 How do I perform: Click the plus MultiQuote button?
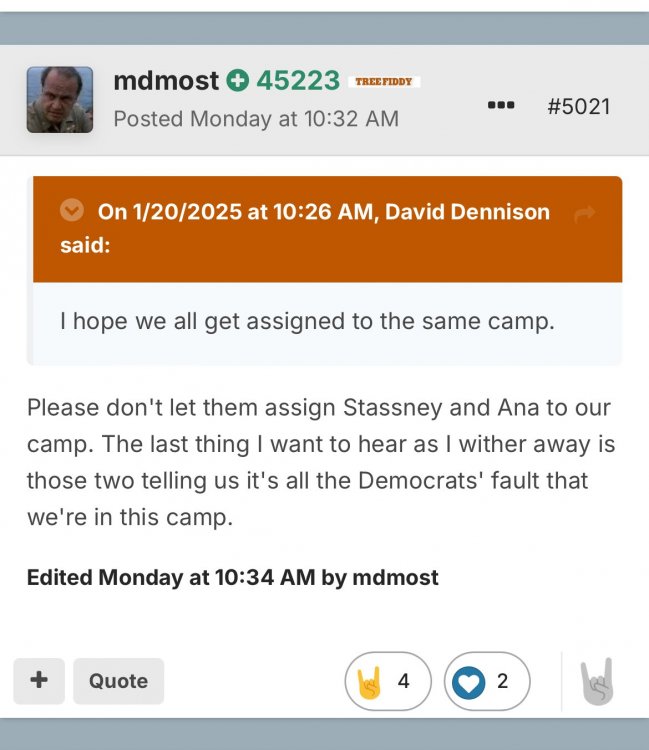(39, 681)
